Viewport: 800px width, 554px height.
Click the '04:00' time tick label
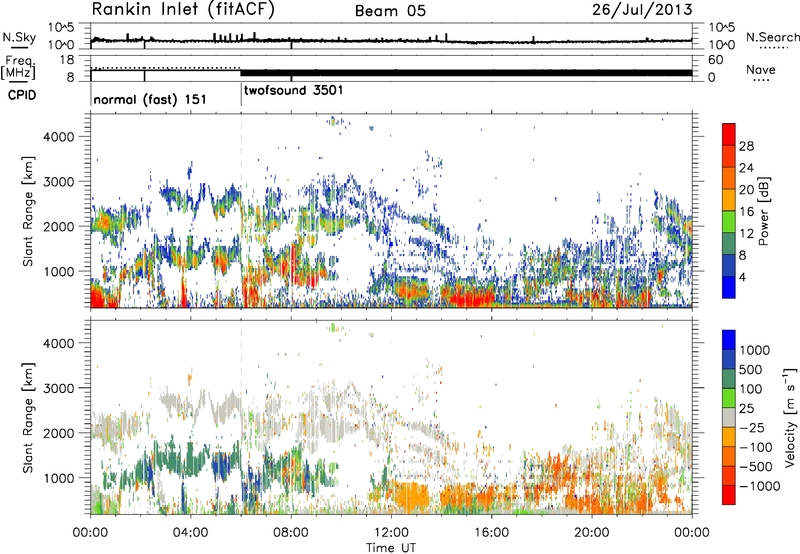click(190, 533)
